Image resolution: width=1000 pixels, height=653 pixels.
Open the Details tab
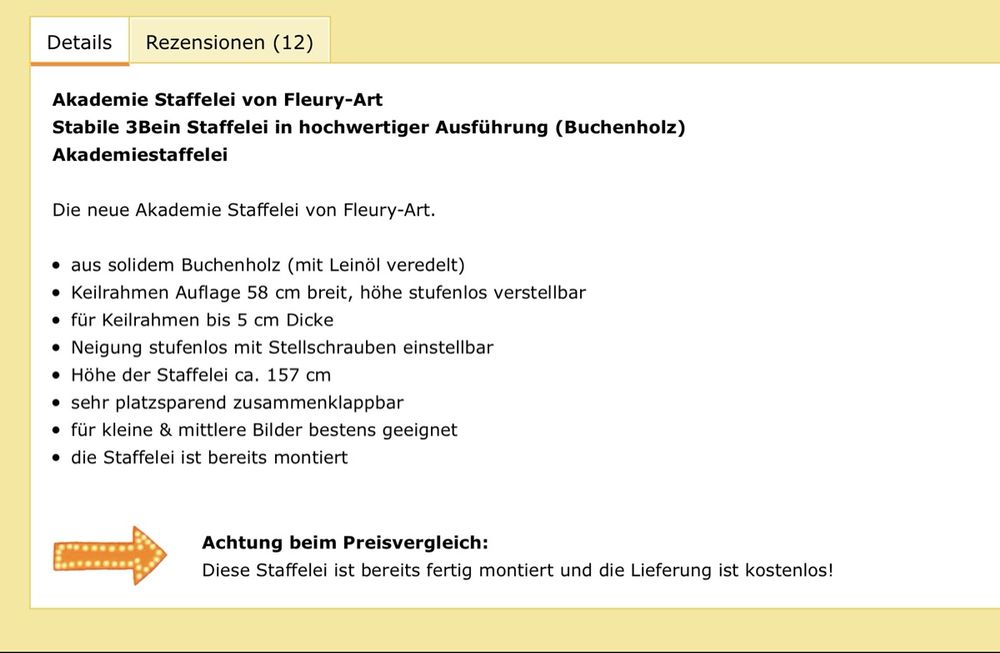(79, 41)
